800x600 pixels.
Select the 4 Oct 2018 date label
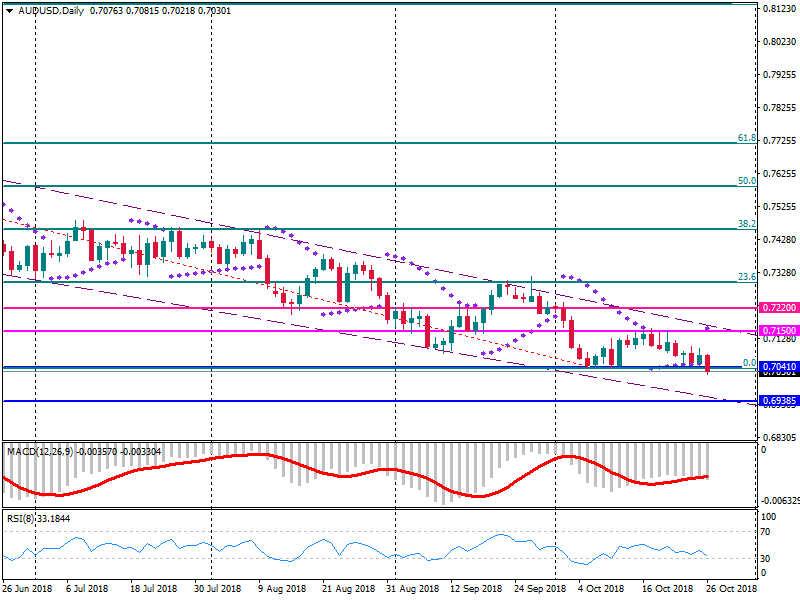pos(599,589)
